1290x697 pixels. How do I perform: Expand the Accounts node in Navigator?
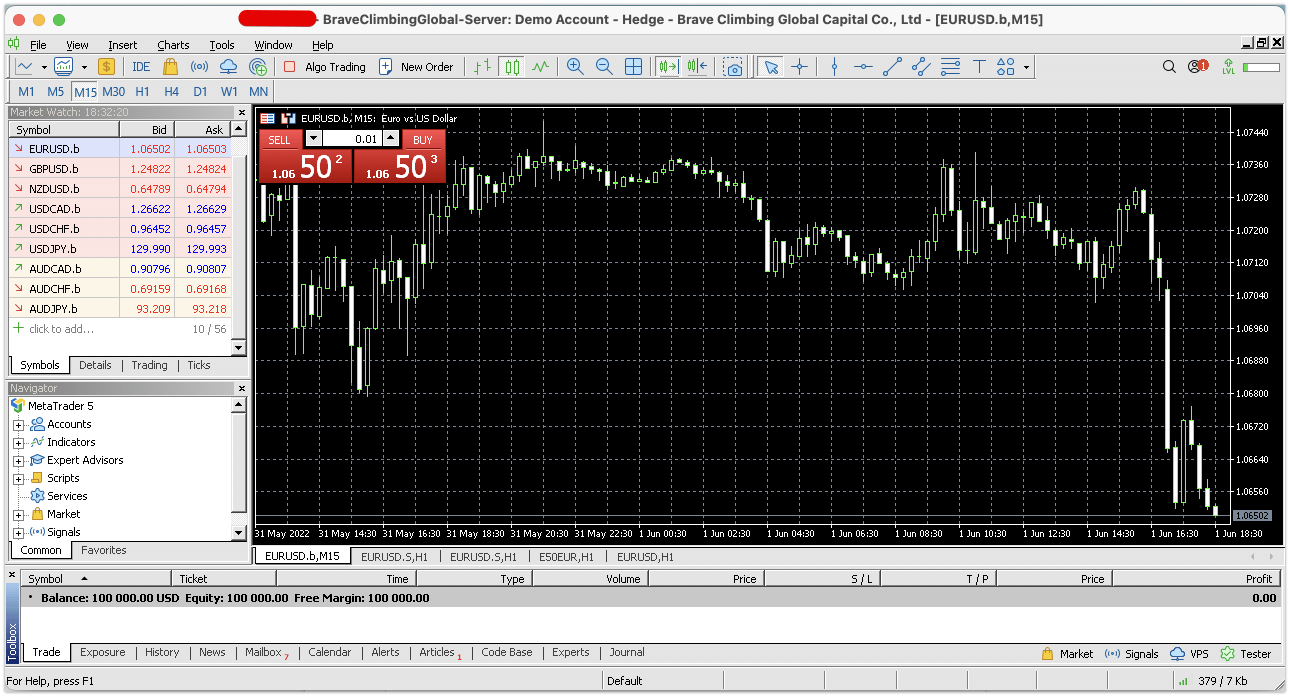pos(18,425)
